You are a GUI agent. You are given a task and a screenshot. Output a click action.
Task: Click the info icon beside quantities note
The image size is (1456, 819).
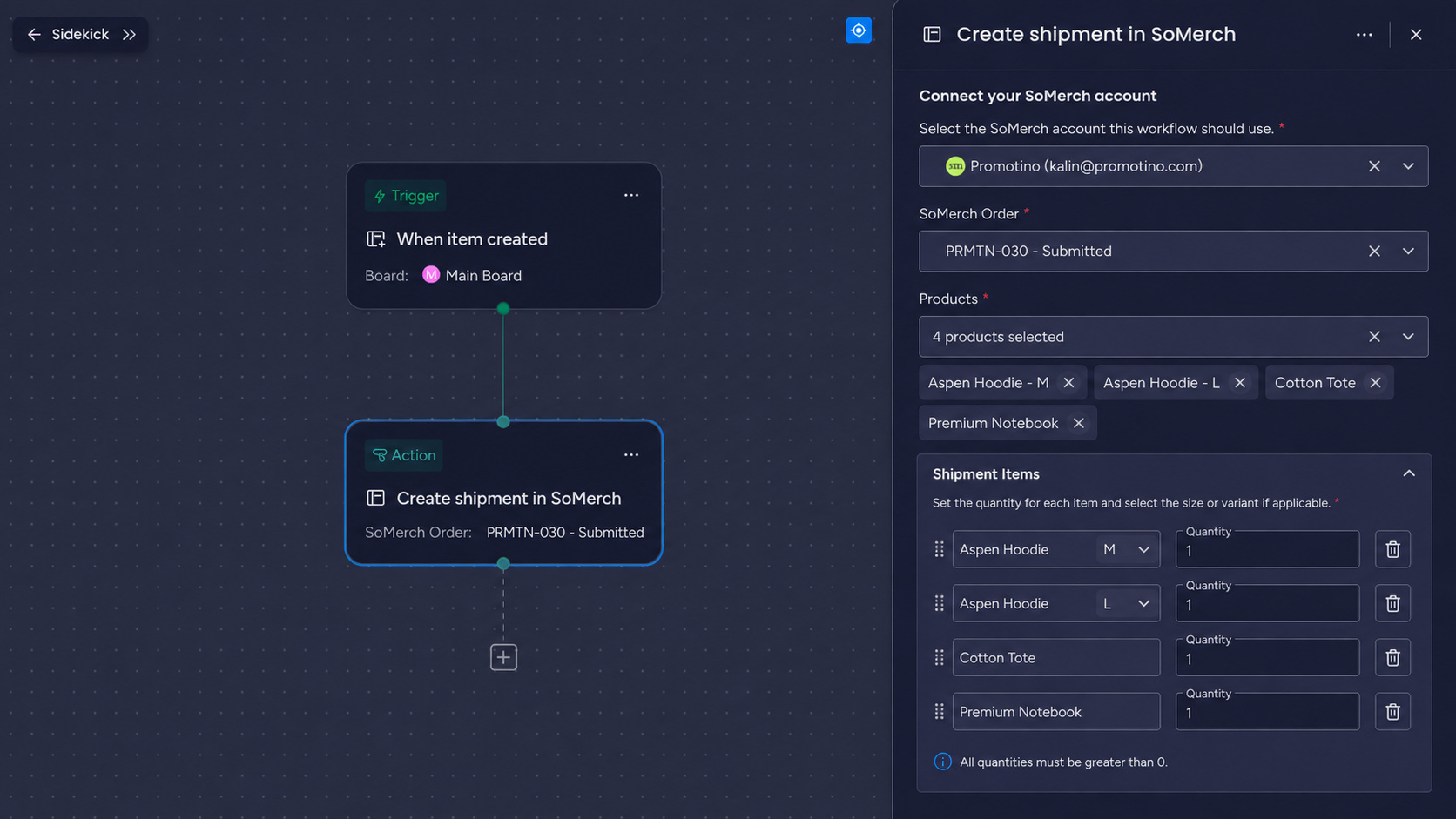[942, 762]
